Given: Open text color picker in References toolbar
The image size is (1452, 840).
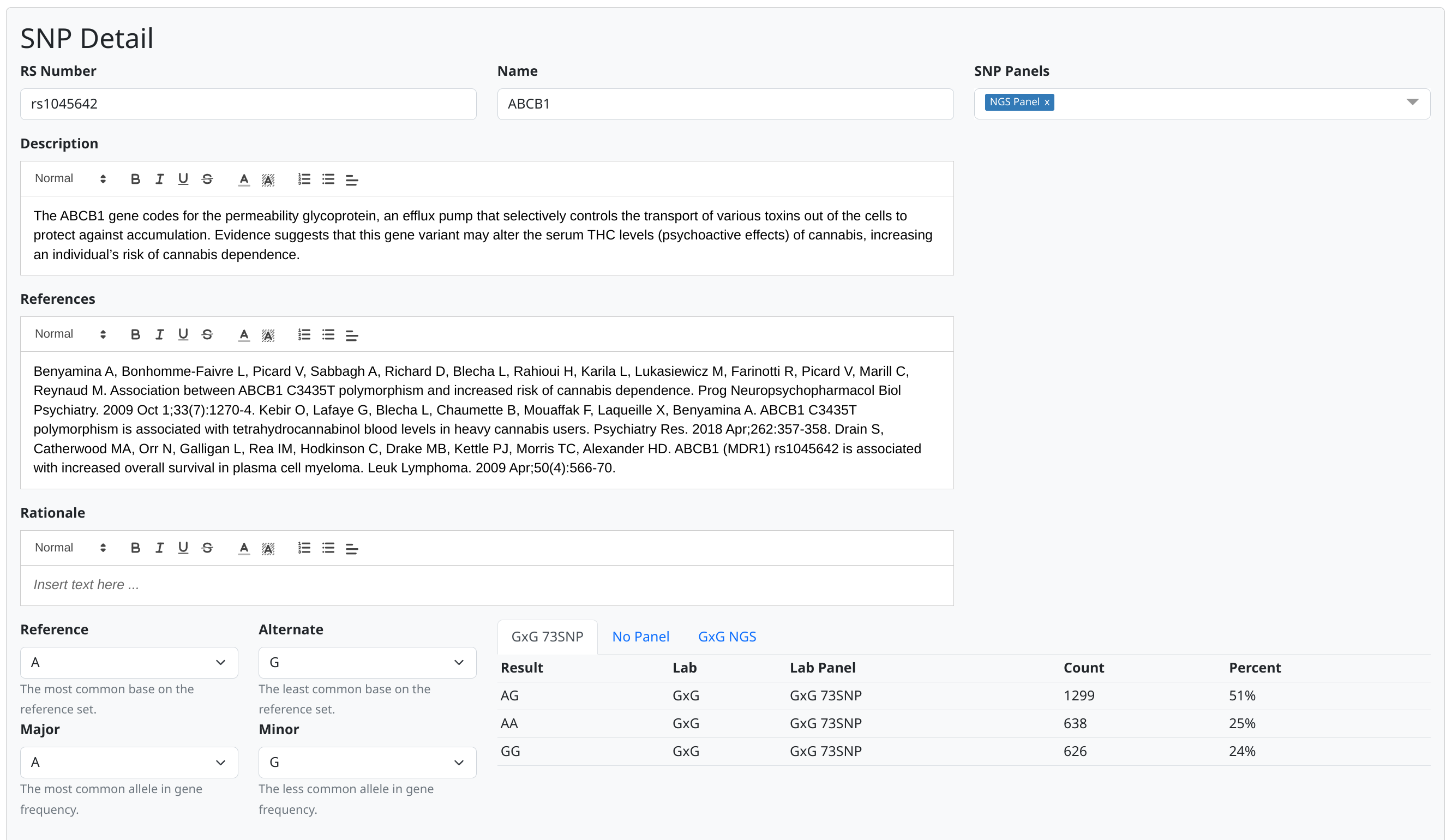Looking at the screenshot, I should [x=244, y=335].
